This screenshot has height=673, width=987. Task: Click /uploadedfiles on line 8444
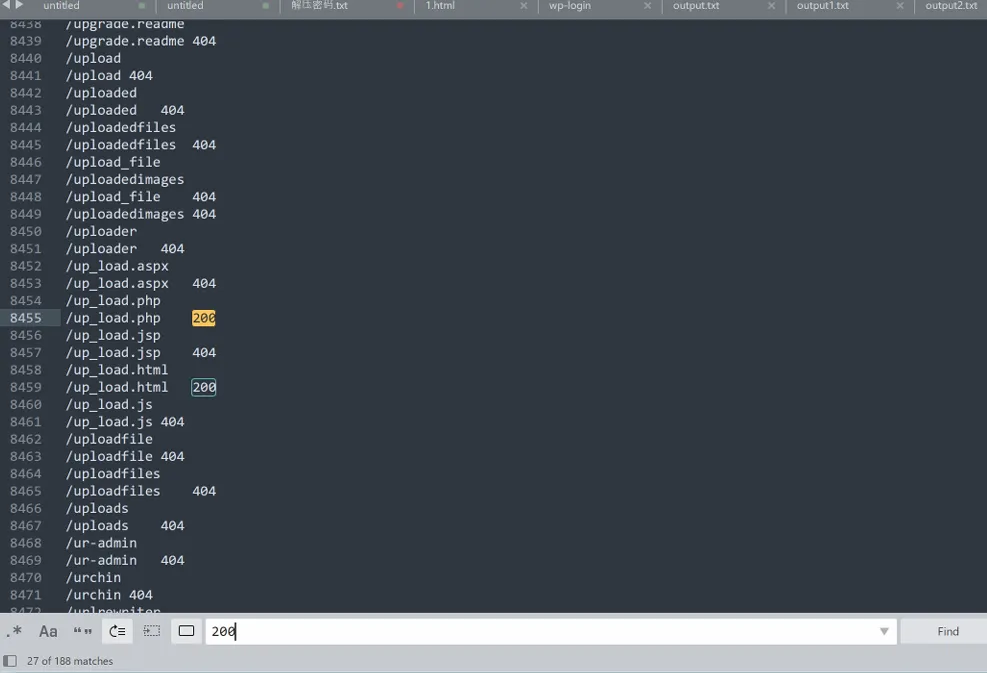coord(121,127)
